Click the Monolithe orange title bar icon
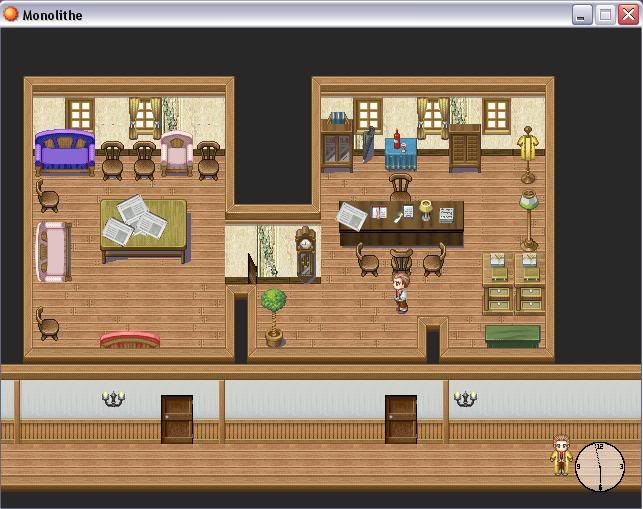Image resolution: width=643 pixels, height=509 pixels. click(x=11, y=14)
